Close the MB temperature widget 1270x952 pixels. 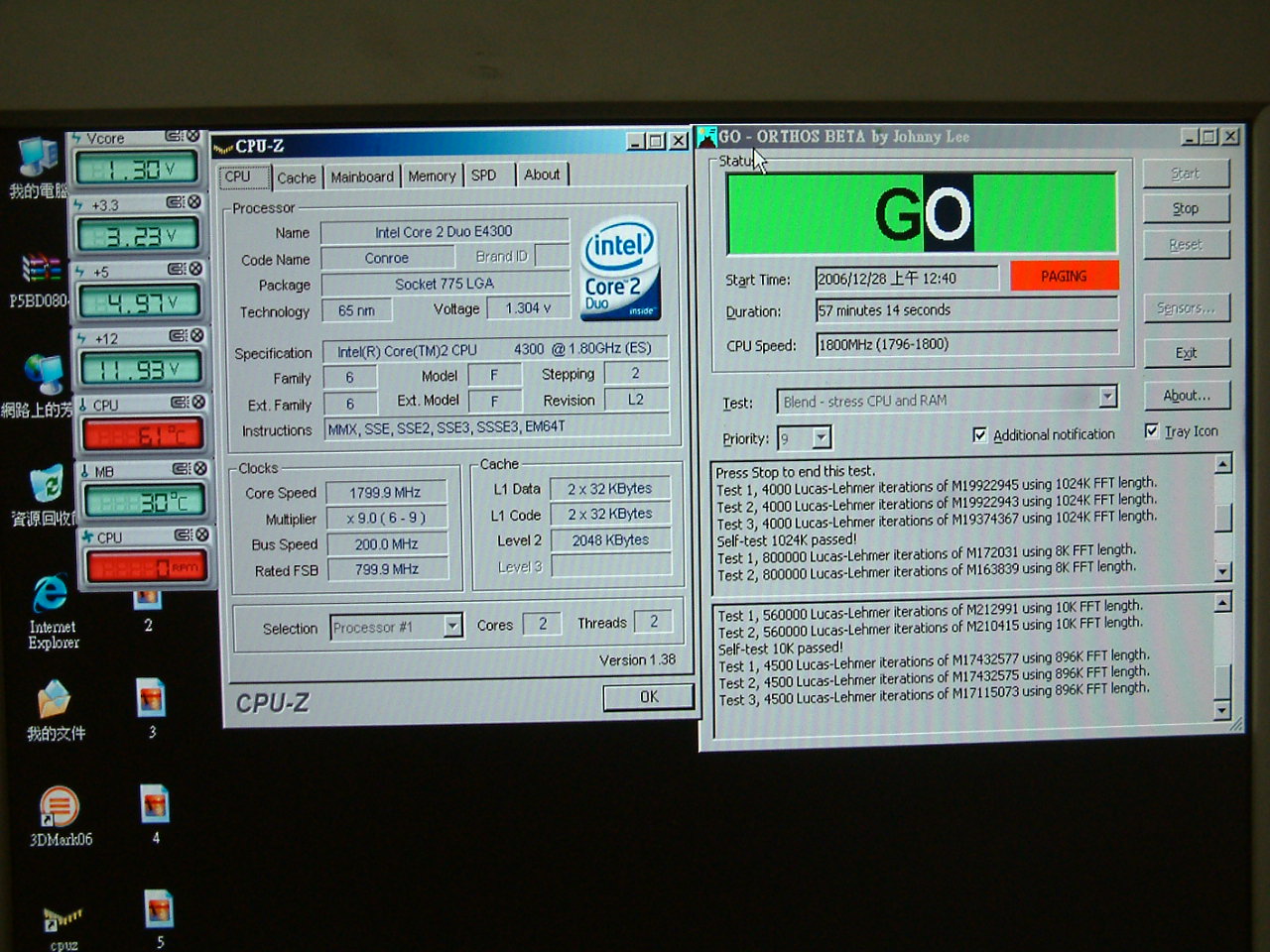point(200,468)
